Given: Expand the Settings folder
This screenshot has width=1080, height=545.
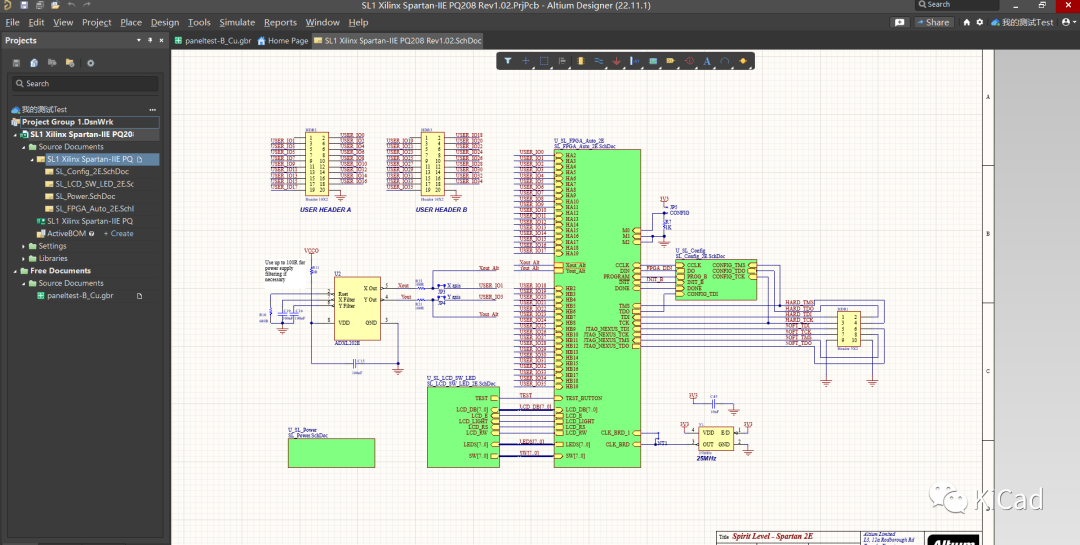Looking at the screenshot, I should click(23, 247).
